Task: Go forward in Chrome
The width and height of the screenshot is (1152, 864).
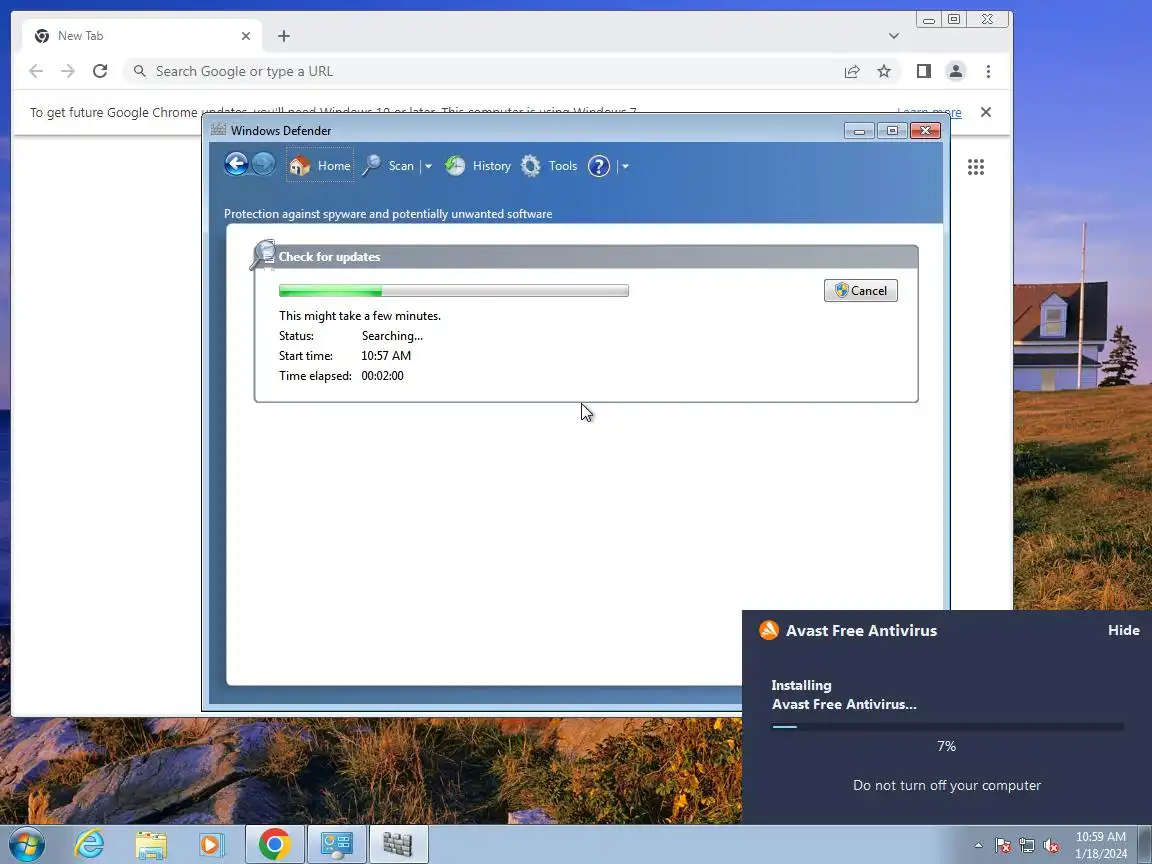Action: click(68, 71)
